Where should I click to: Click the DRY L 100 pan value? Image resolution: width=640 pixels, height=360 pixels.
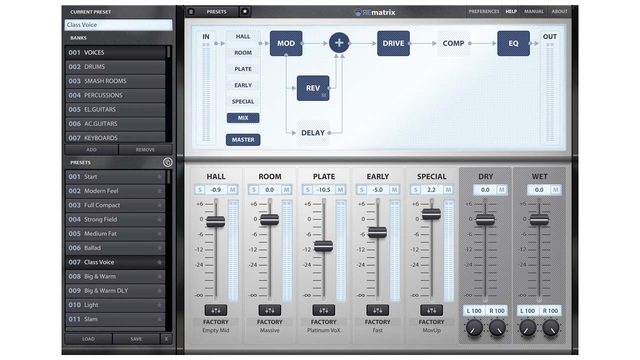tap(474, 311)
